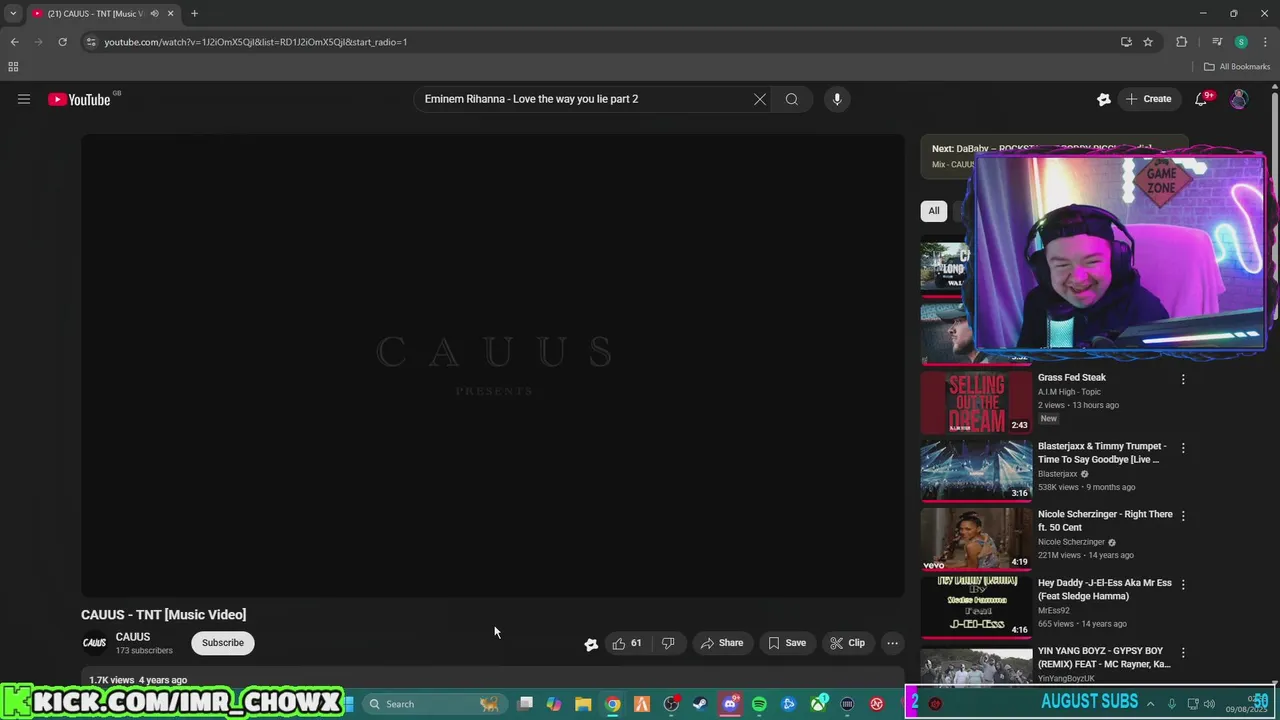Bookmark this page with star icon
1280x720 pixels.
tap(1148, 42)
